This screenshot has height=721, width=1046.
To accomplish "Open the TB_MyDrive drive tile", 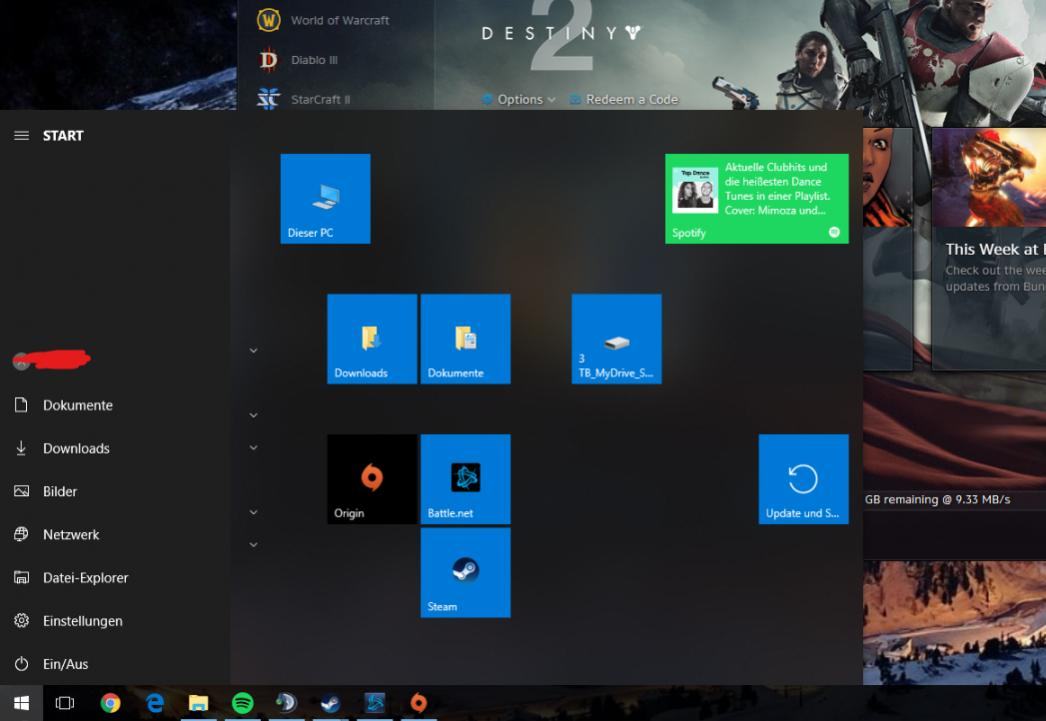I will pos(616,339).
